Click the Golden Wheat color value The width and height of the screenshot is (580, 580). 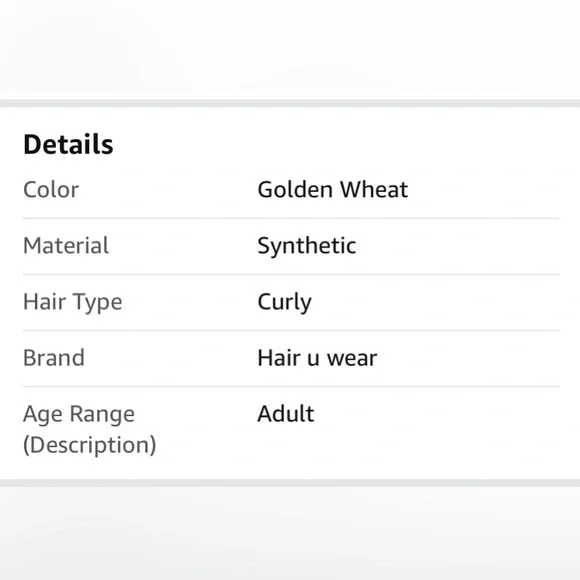333,190
